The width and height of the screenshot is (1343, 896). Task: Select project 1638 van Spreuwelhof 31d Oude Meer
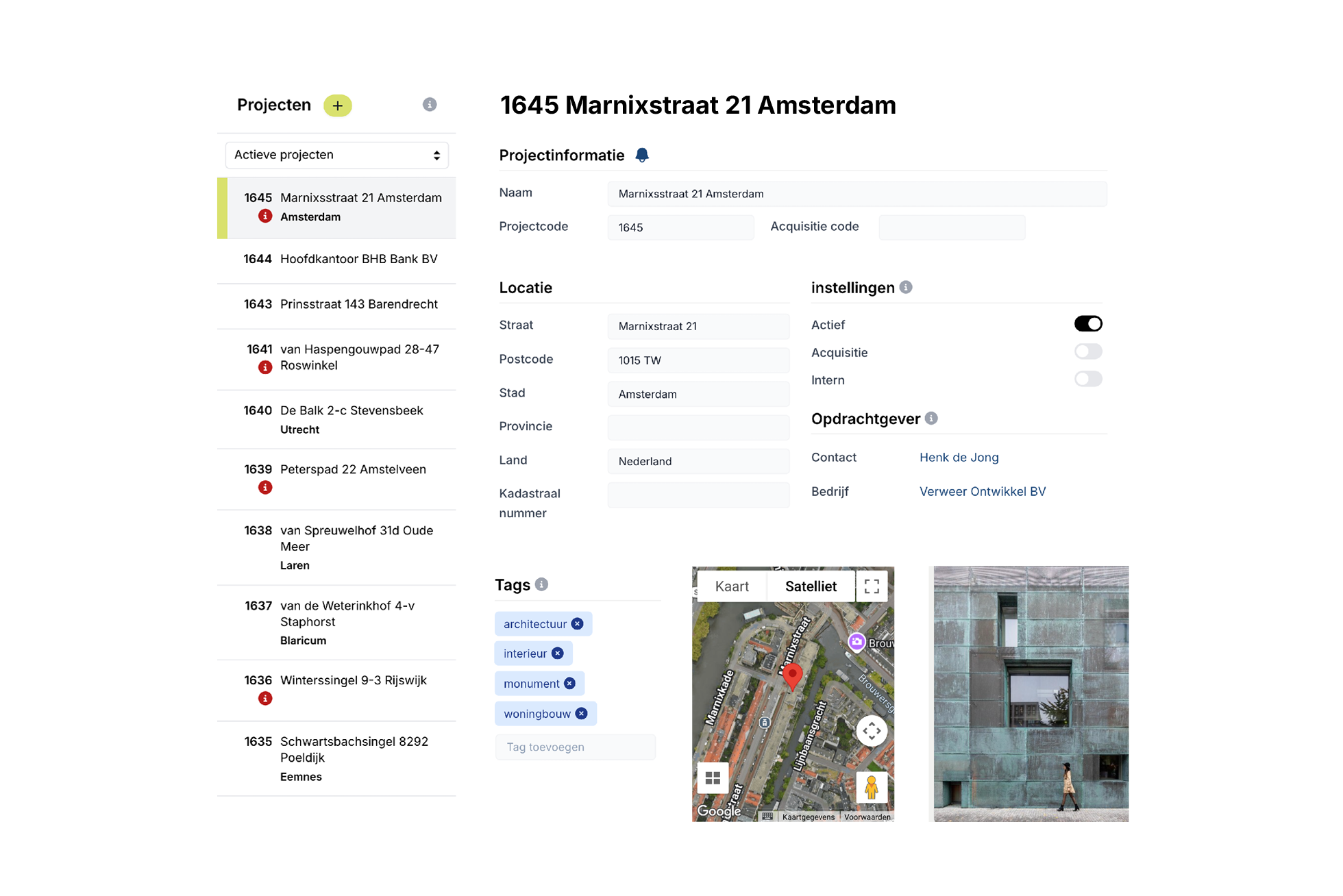[x=336, y=547]
